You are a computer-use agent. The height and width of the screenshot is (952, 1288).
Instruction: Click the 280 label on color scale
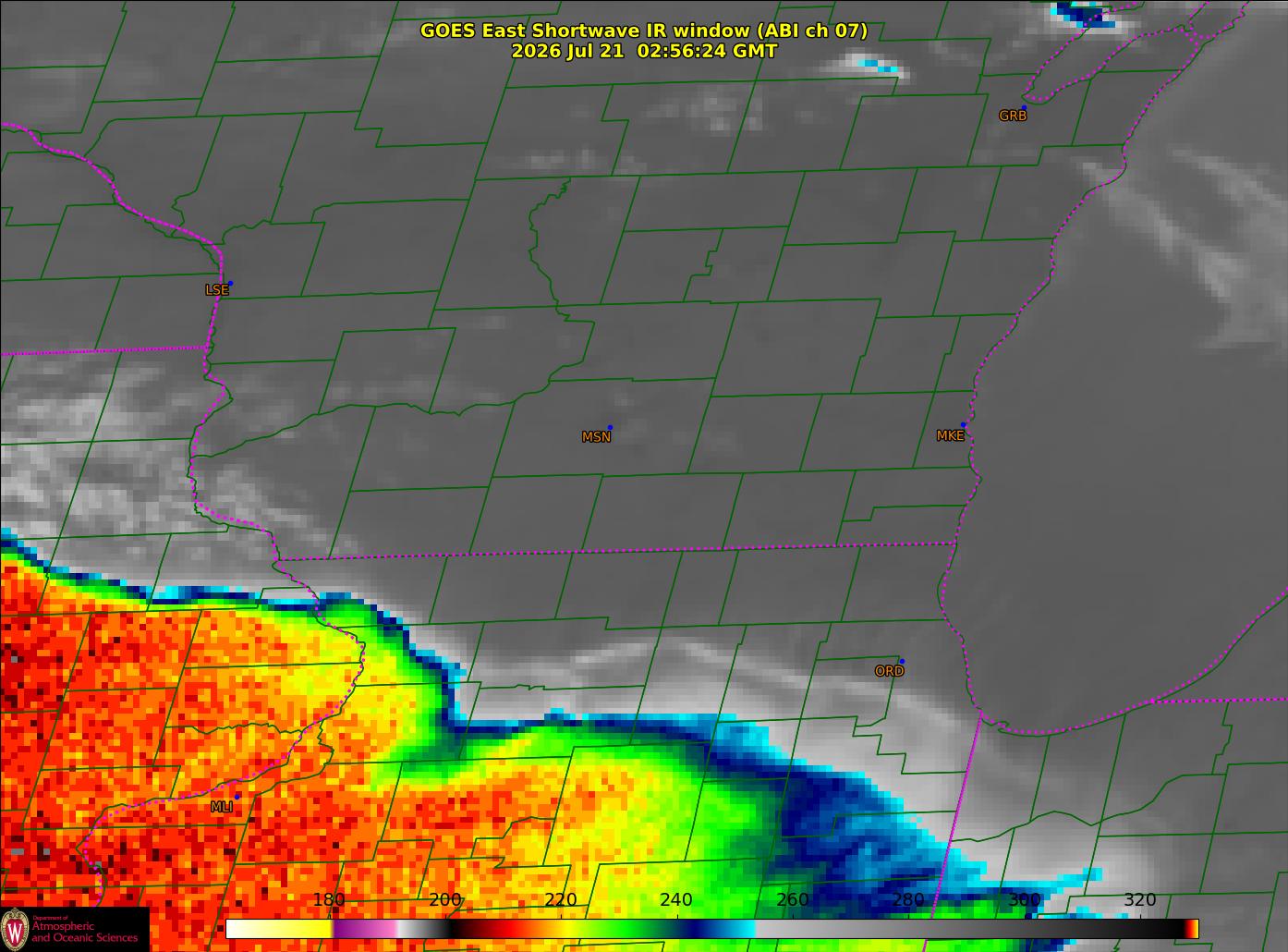pos(908,900)
